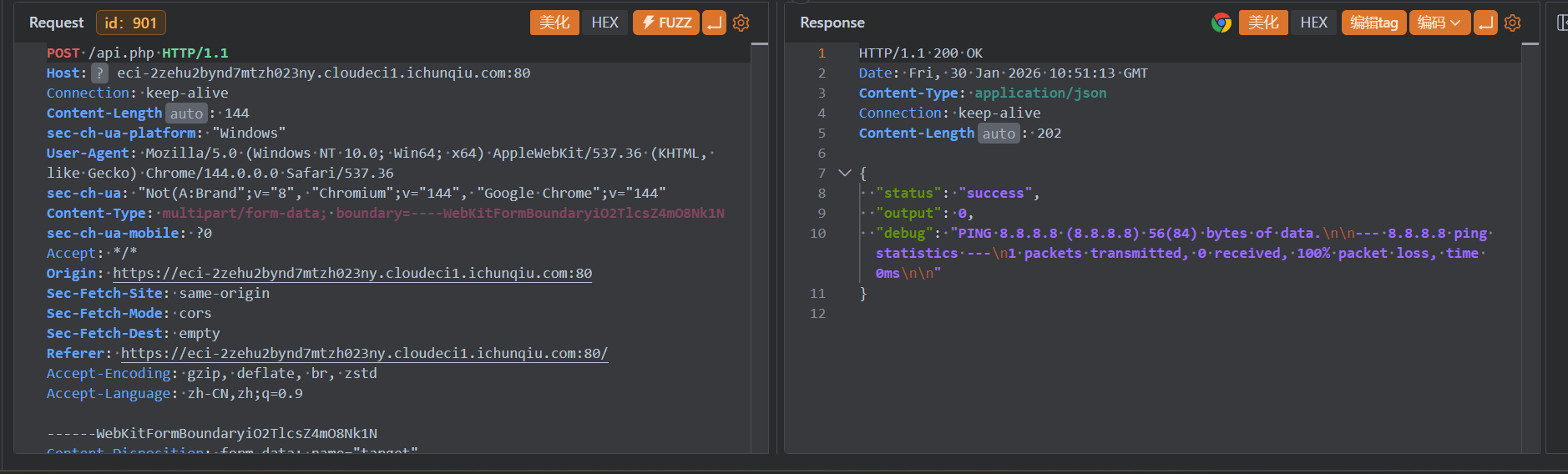Click the Host header value
The height and width of the screenshot is (474, 1568).
[x=324, y=73]
